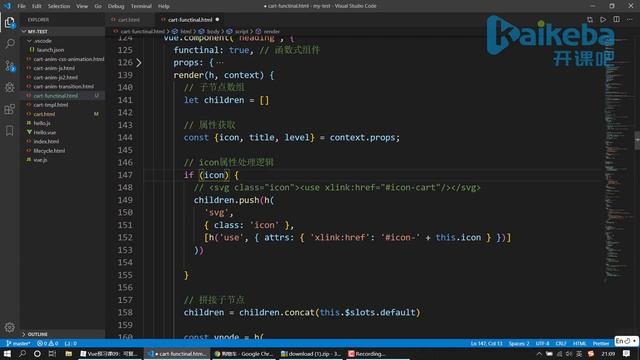
Task: Open launch.json in explorer
Action: click(x=63, y=50)
